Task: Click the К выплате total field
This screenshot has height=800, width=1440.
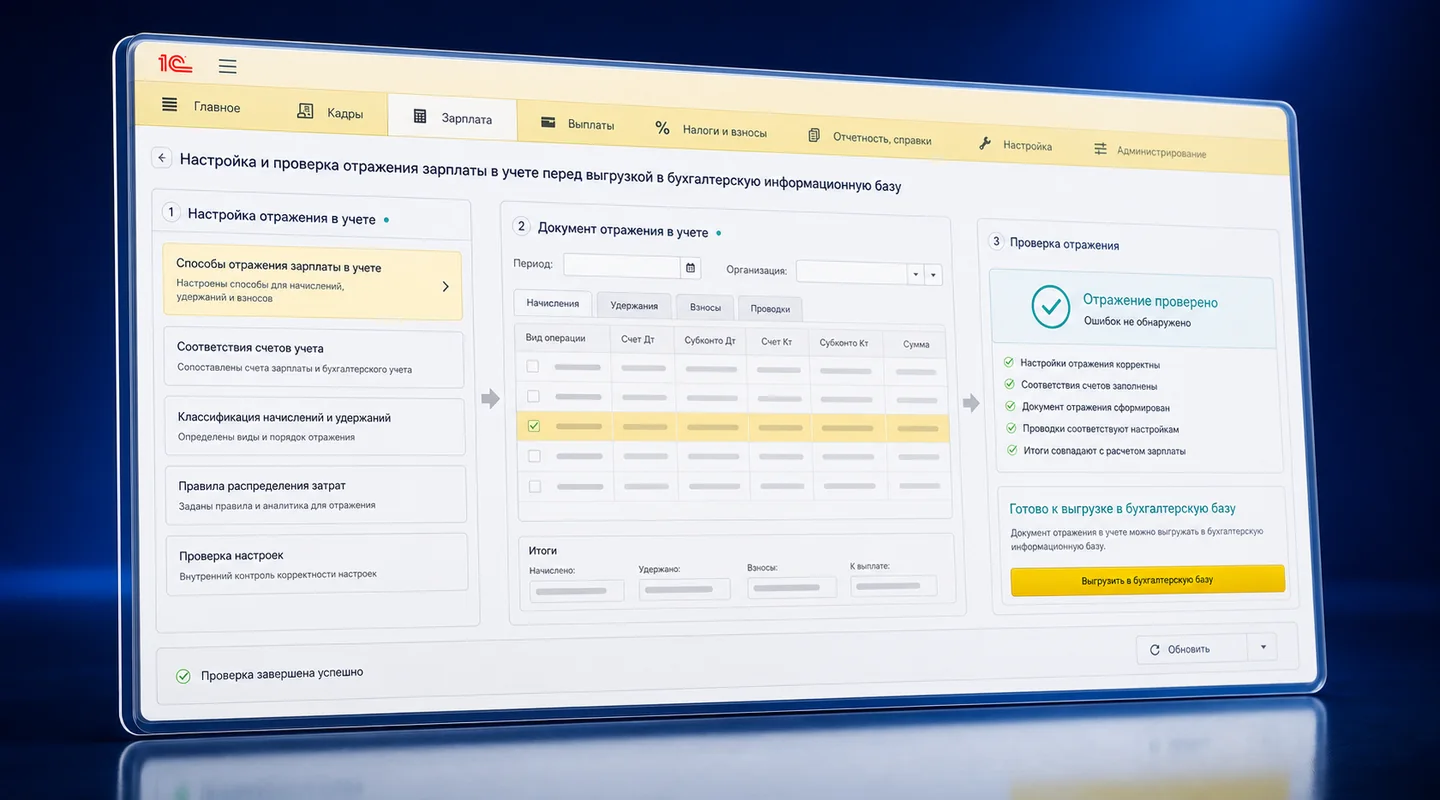Action: point(894,586)
